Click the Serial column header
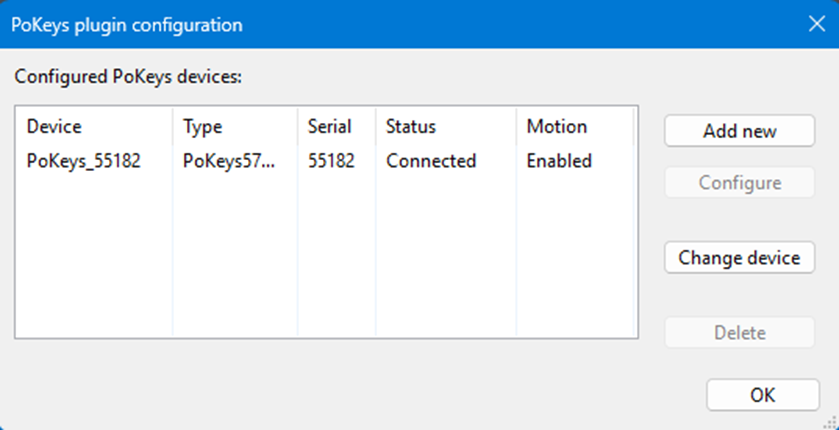839x430 pixels. (x=330, y=127)
